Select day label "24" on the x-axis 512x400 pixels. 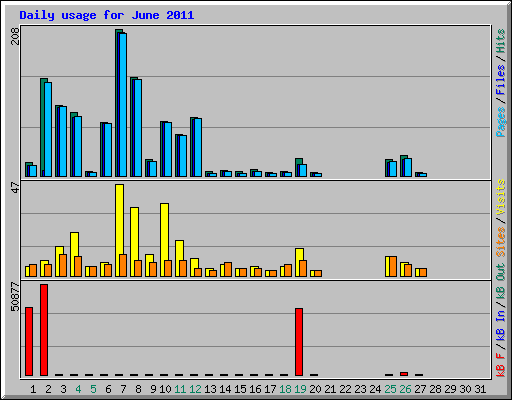click(375, 389)
